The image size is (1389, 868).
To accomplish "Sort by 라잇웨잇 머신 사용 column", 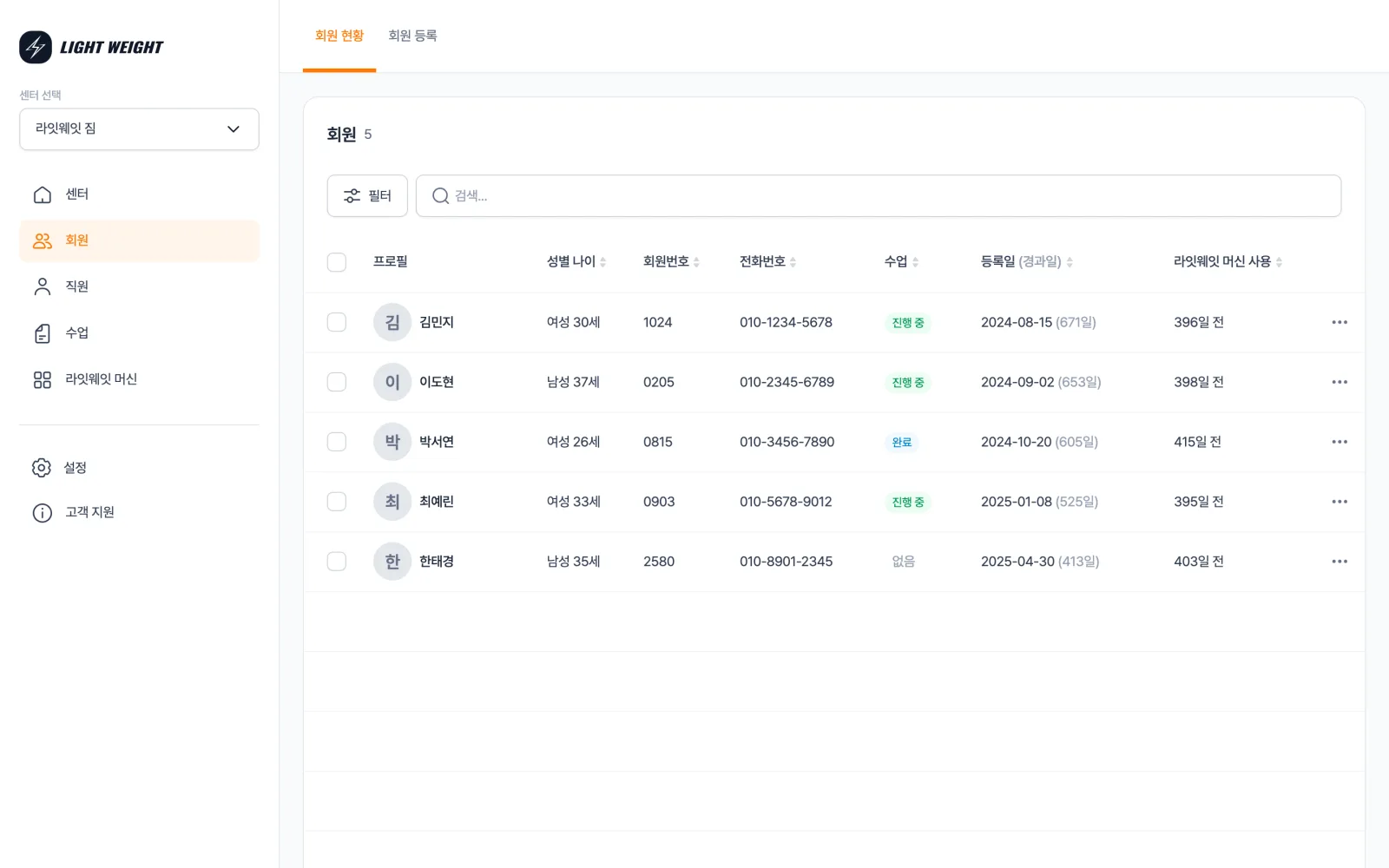I will click(1228, 261).
